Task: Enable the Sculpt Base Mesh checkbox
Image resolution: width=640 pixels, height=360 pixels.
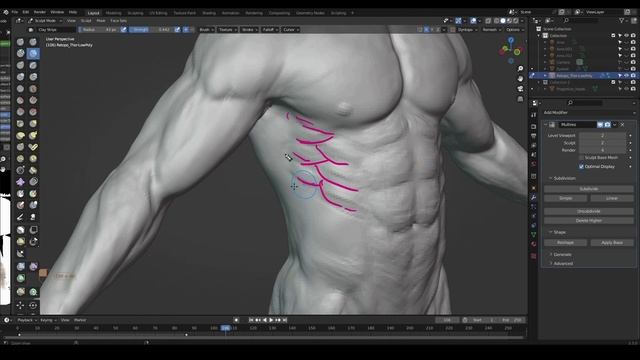Action: pyautogui.click(x=581, y=158)
